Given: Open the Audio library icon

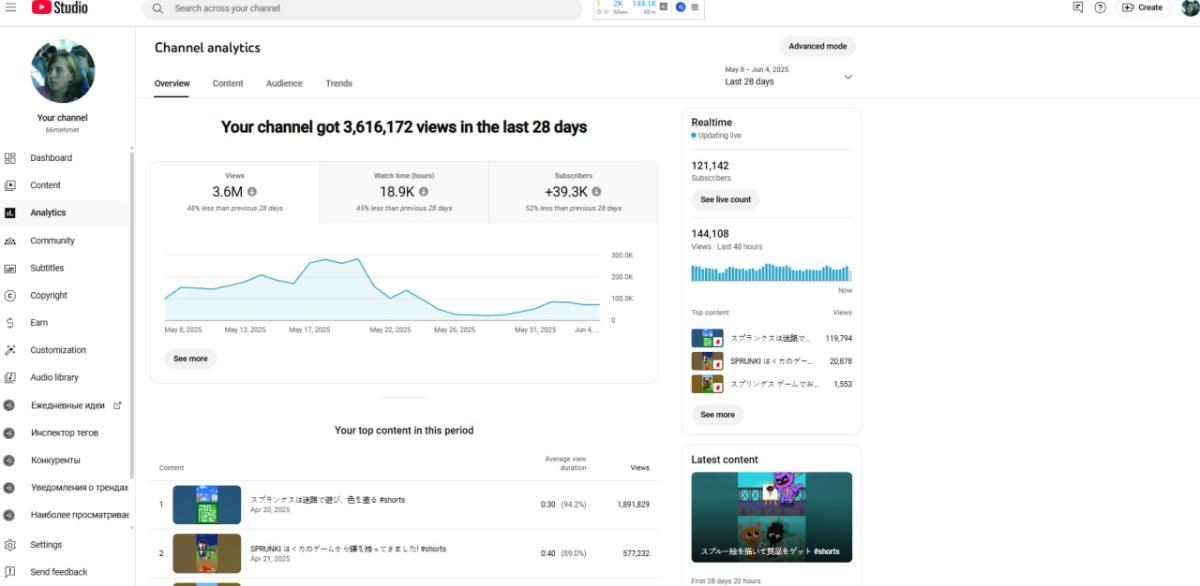Looking at the screenshot, I should click(x=10, y=378).
